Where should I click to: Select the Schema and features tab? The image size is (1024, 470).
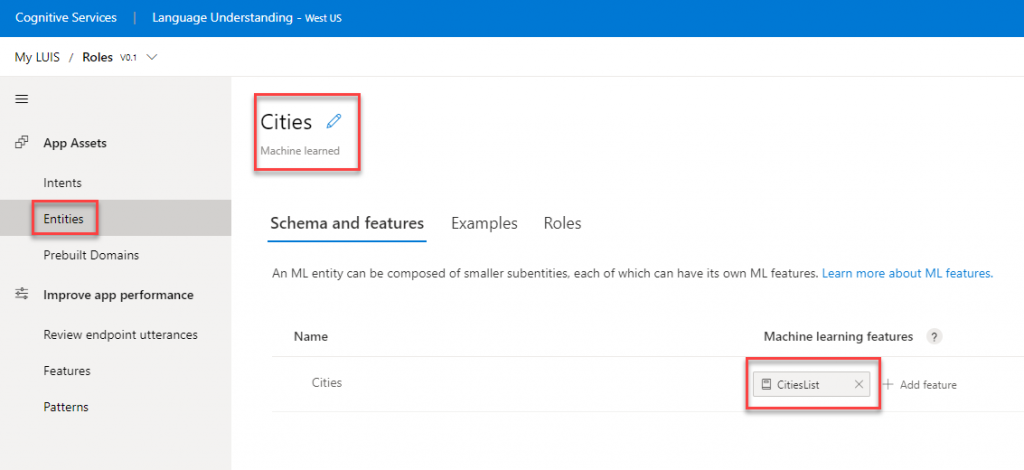pyautogui.click(x=347, y=223)
